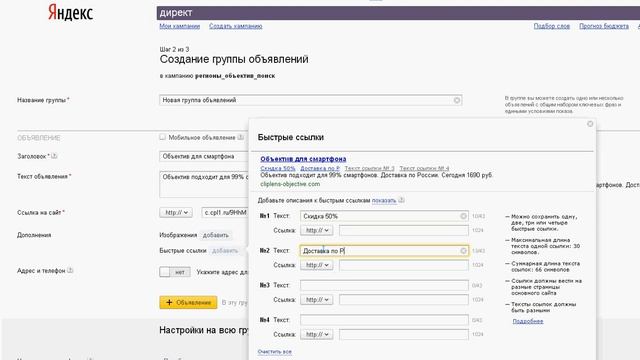Image resolution: width=640 pixels, height=360 pixels.
Task: Toggle Адрес и телефон switch
Action: pos(175,272)
